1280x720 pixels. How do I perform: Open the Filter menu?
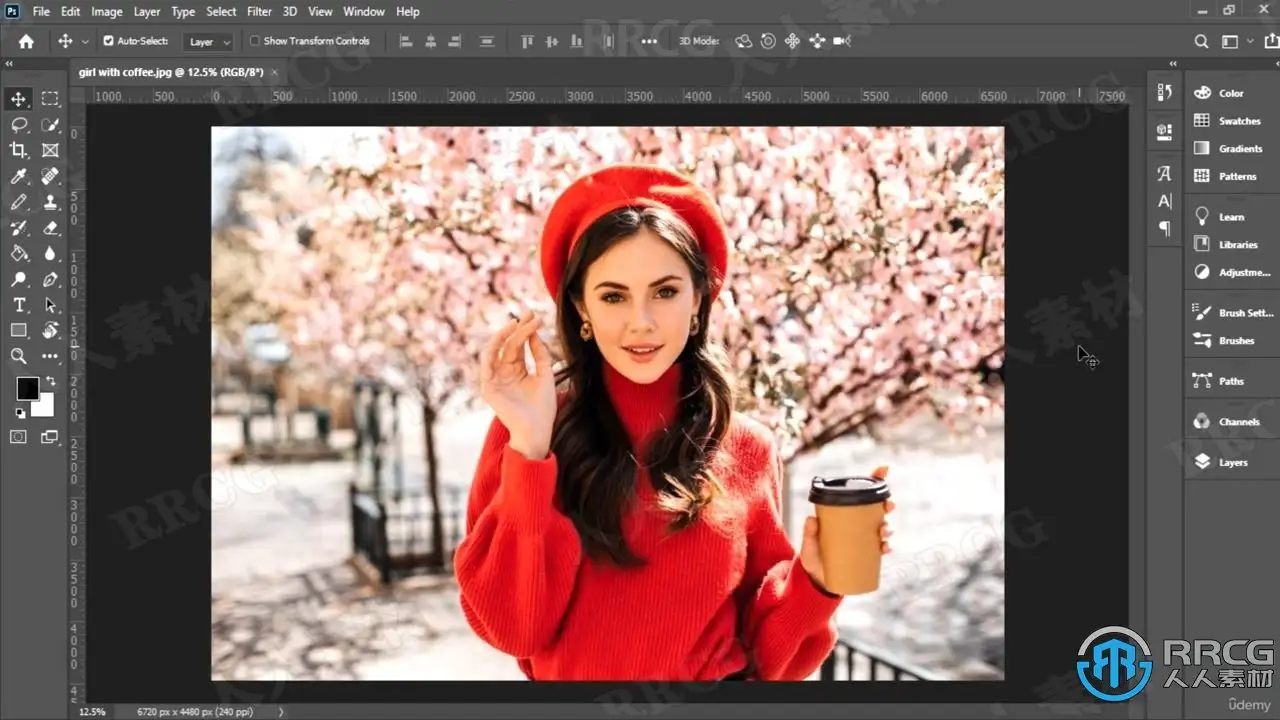pos(259,12)
